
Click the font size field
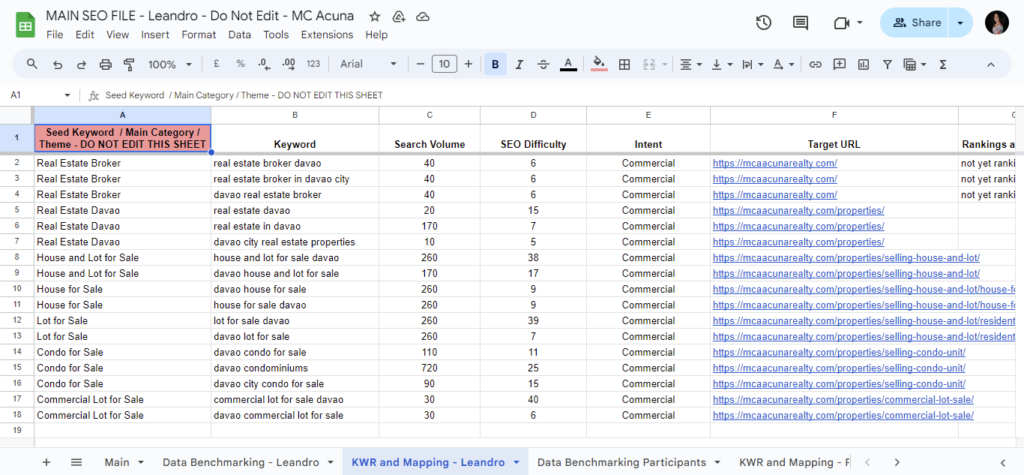[444, 64]
